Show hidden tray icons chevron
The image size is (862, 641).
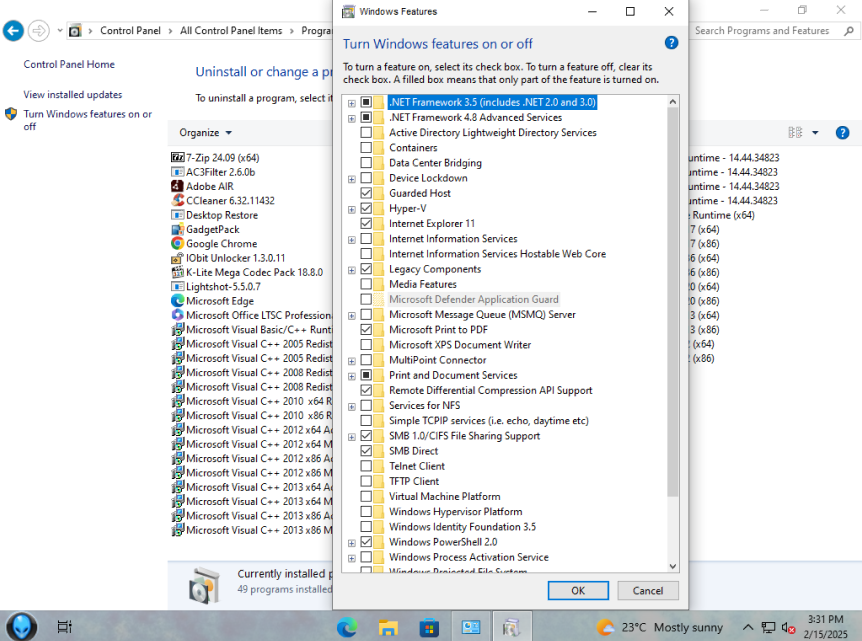coord(748,627)
